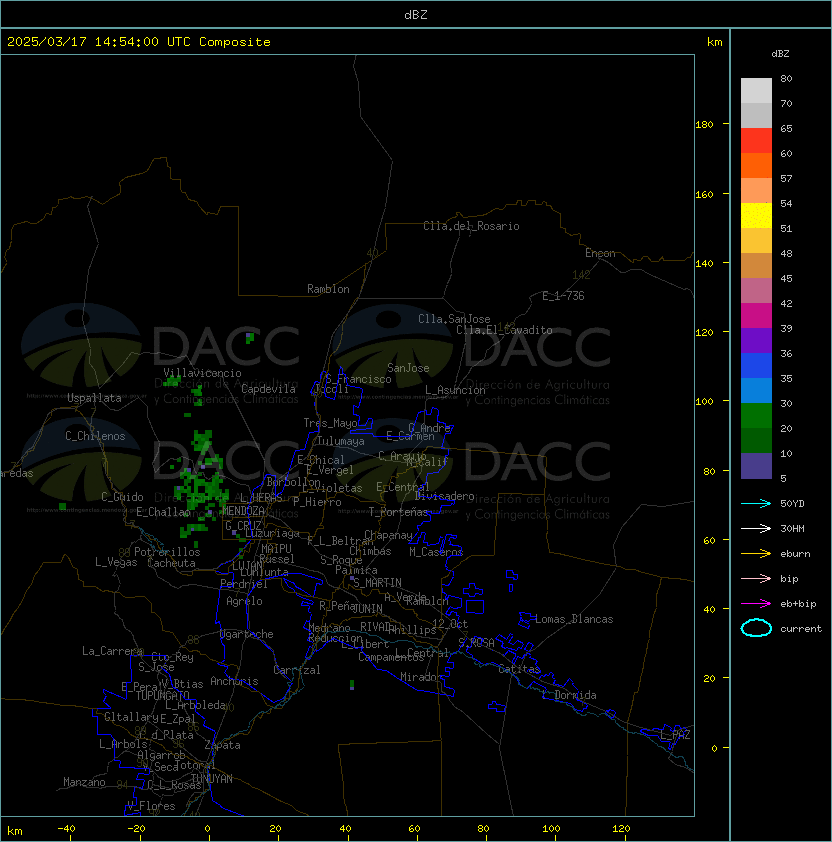The height and width of the screenshot is (842, 832).
Task: Click the '-40' tick on the horizontal axis
Action: point(66,829)
